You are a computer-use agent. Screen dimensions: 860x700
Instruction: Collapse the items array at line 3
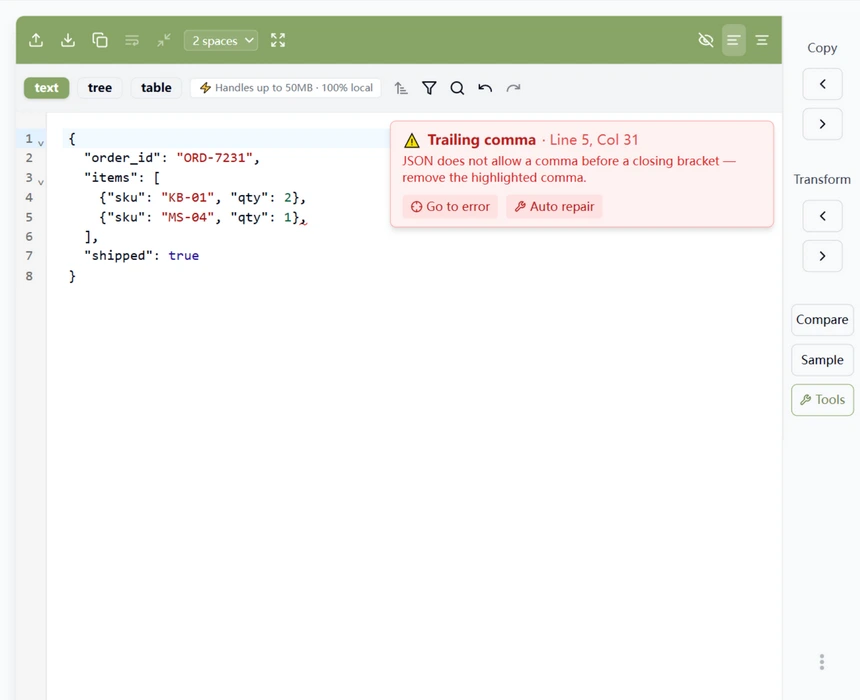(x=41, y=182)
